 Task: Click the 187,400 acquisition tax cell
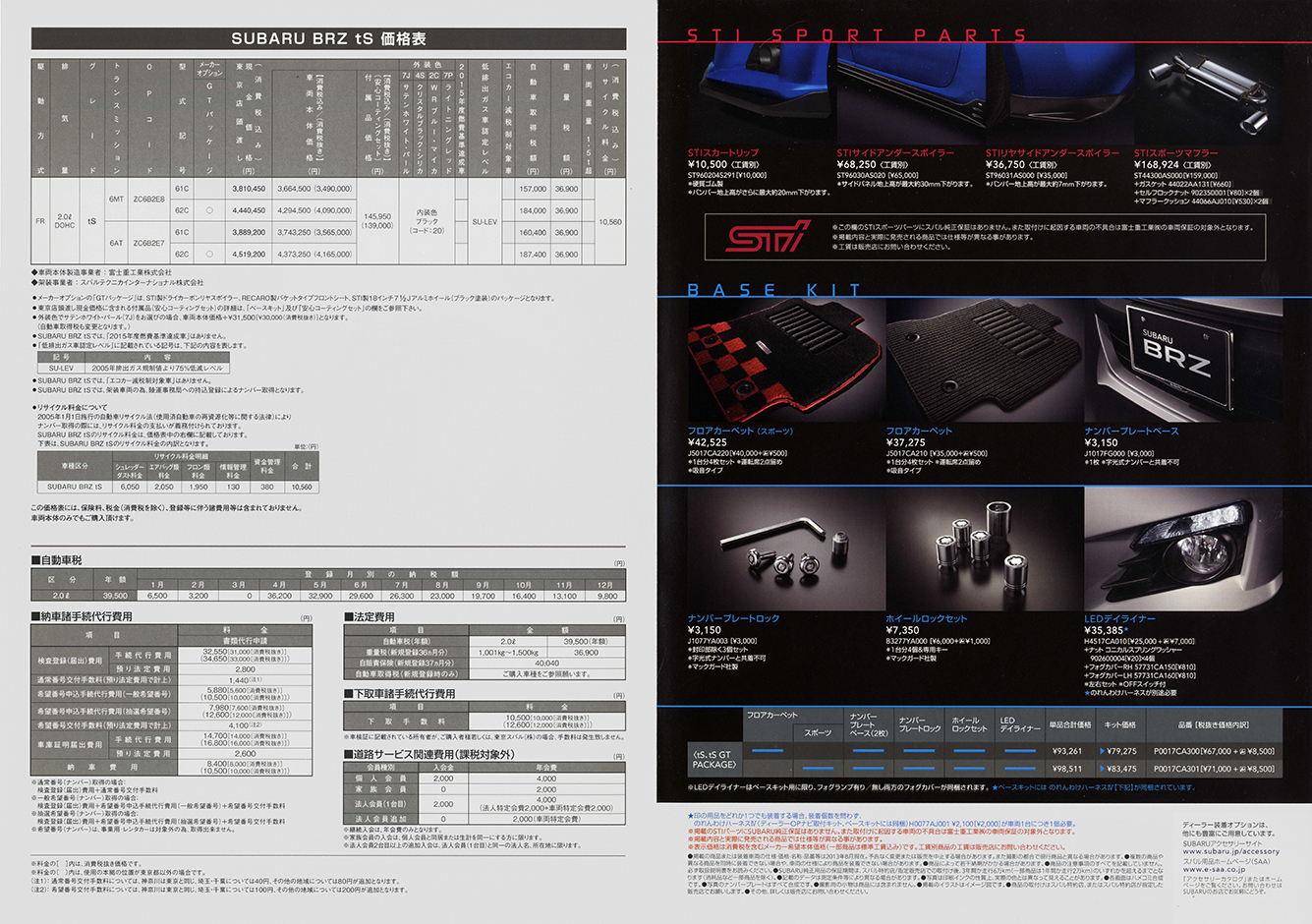533,254
